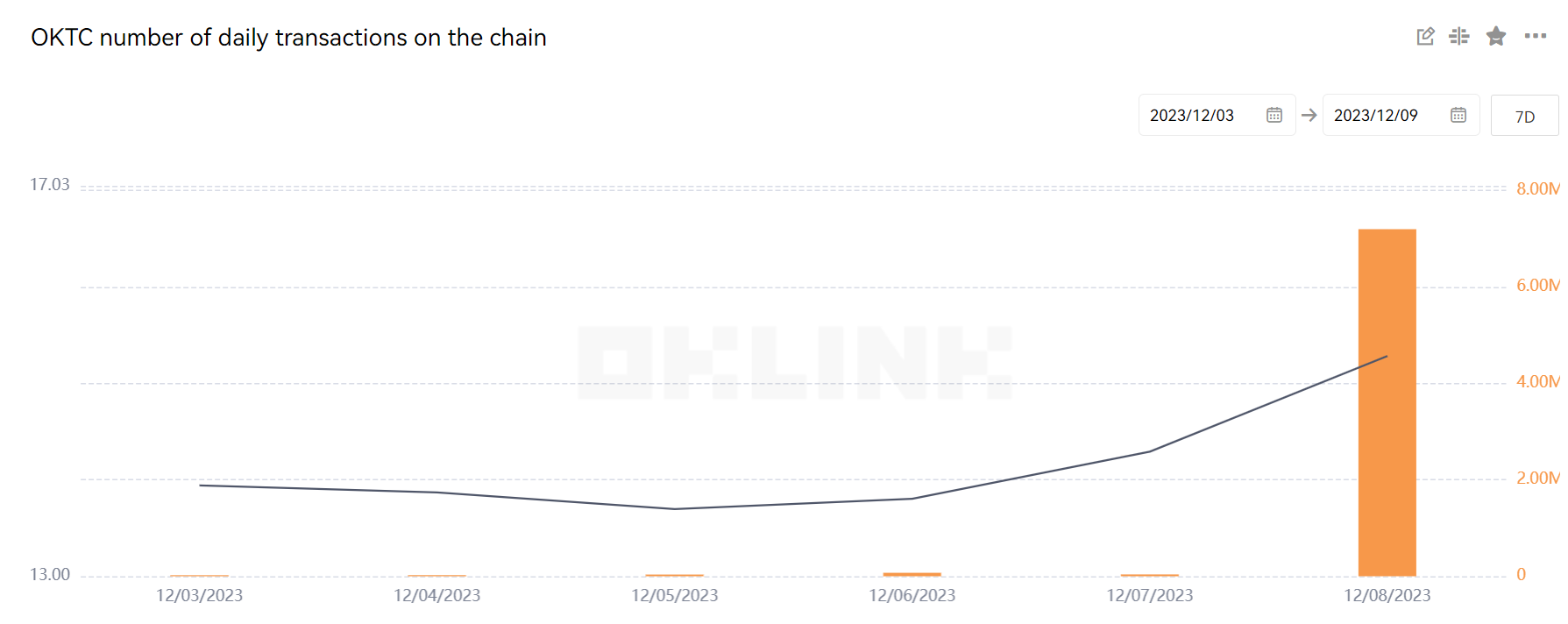Viewport: 1568px width, 624px height.
Task: Click the 17.03 left axis label
Action: tap(49, 184)
